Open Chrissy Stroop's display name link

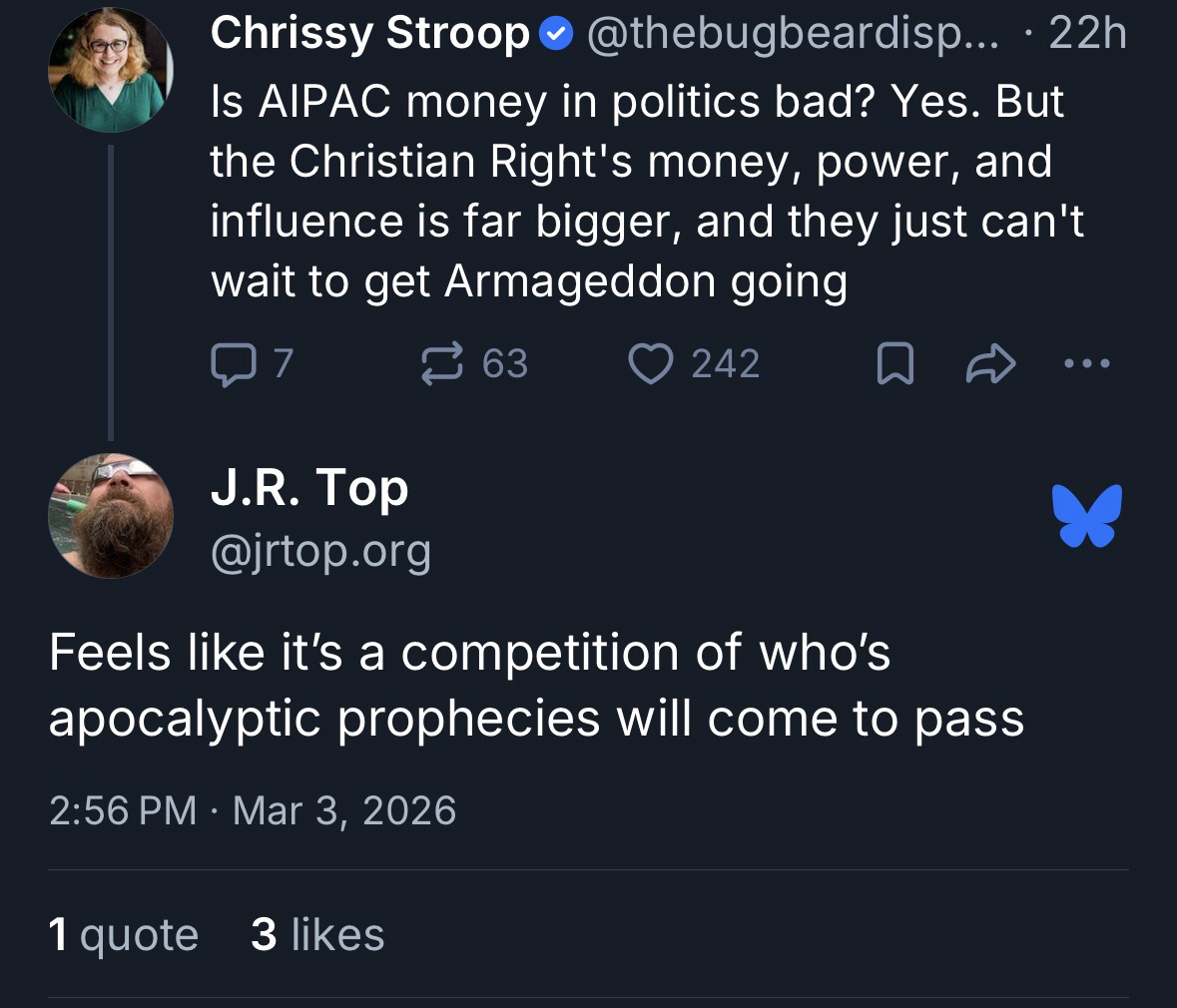[369, 35]
